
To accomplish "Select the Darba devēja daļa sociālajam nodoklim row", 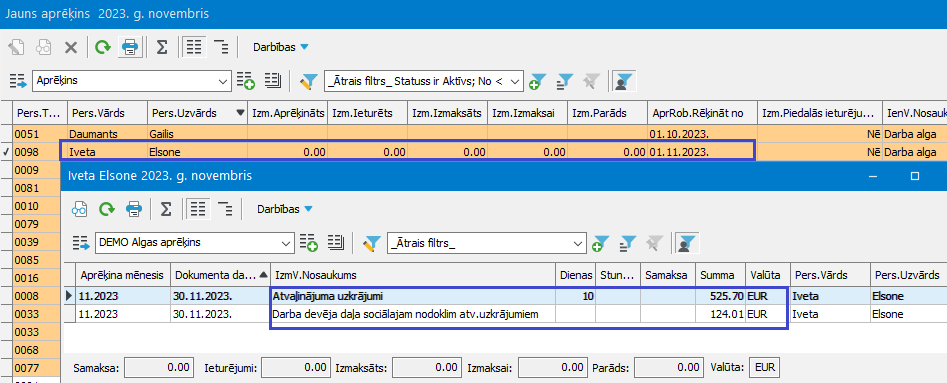I will [x=505, y=314].
